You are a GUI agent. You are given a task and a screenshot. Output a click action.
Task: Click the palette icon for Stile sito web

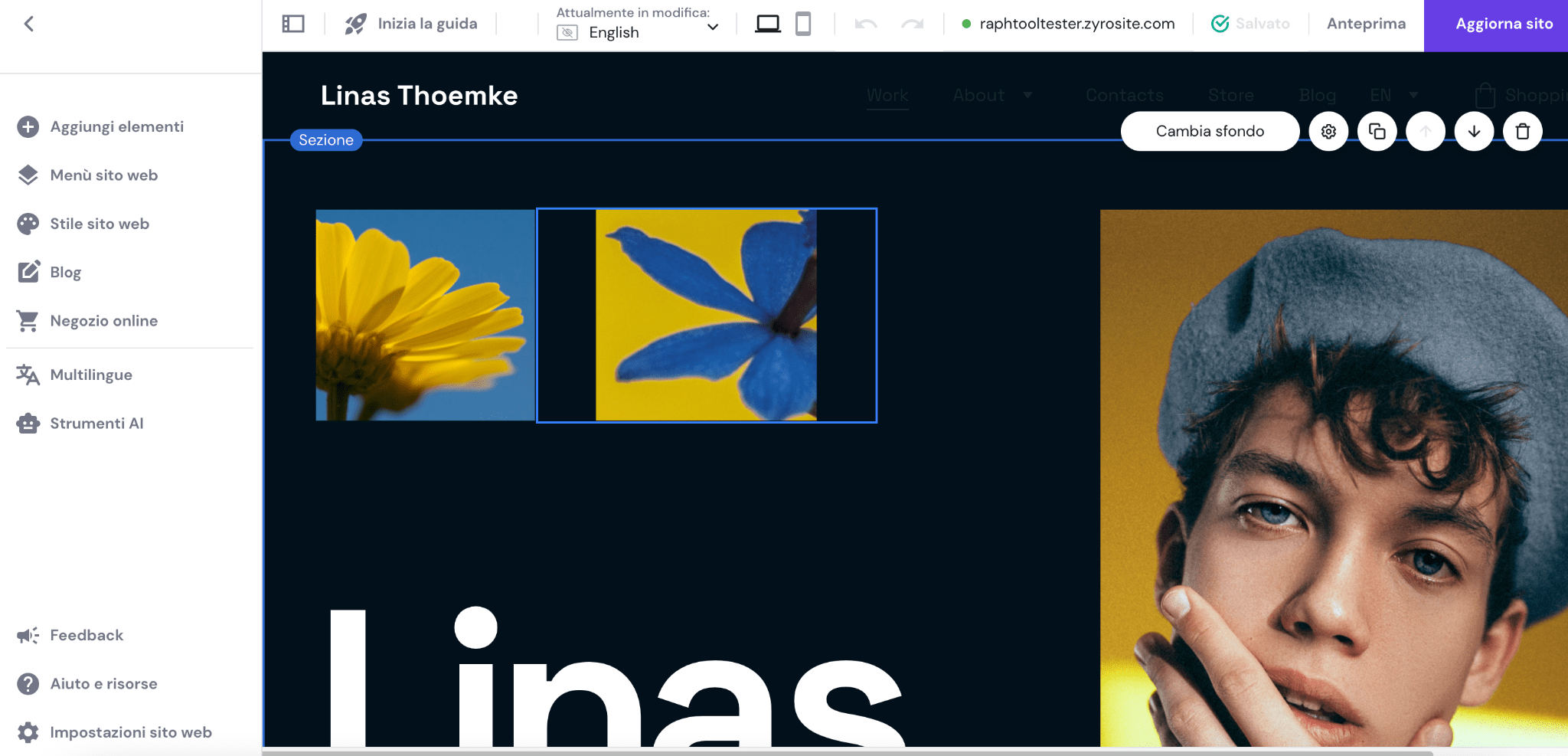tap(28, 224)
